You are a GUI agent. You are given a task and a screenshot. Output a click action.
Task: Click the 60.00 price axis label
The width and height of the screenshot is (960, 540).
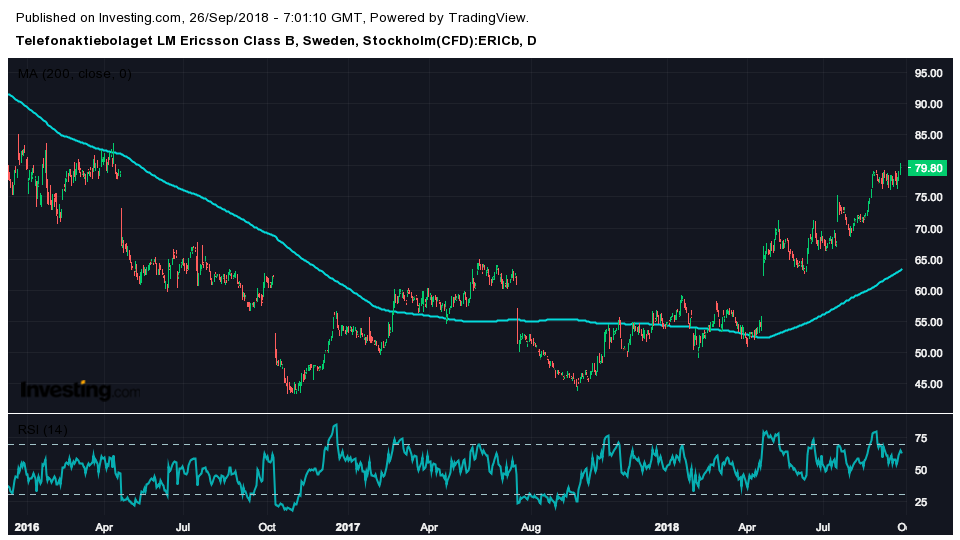(928, 291)
